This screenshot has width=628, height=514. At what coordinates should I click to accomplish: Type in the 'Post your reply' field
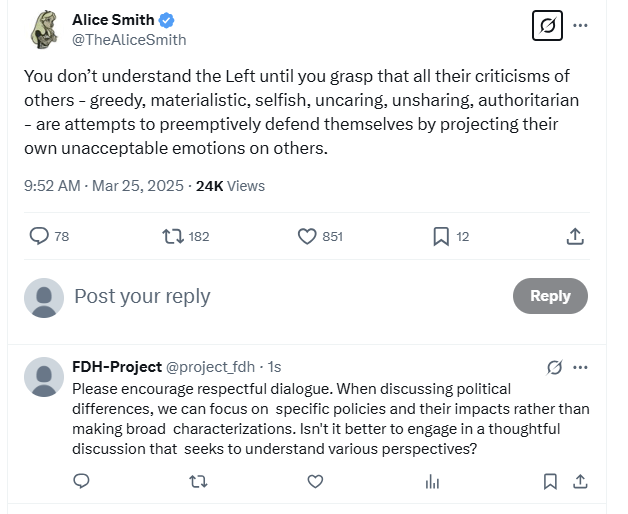(280, 296)
